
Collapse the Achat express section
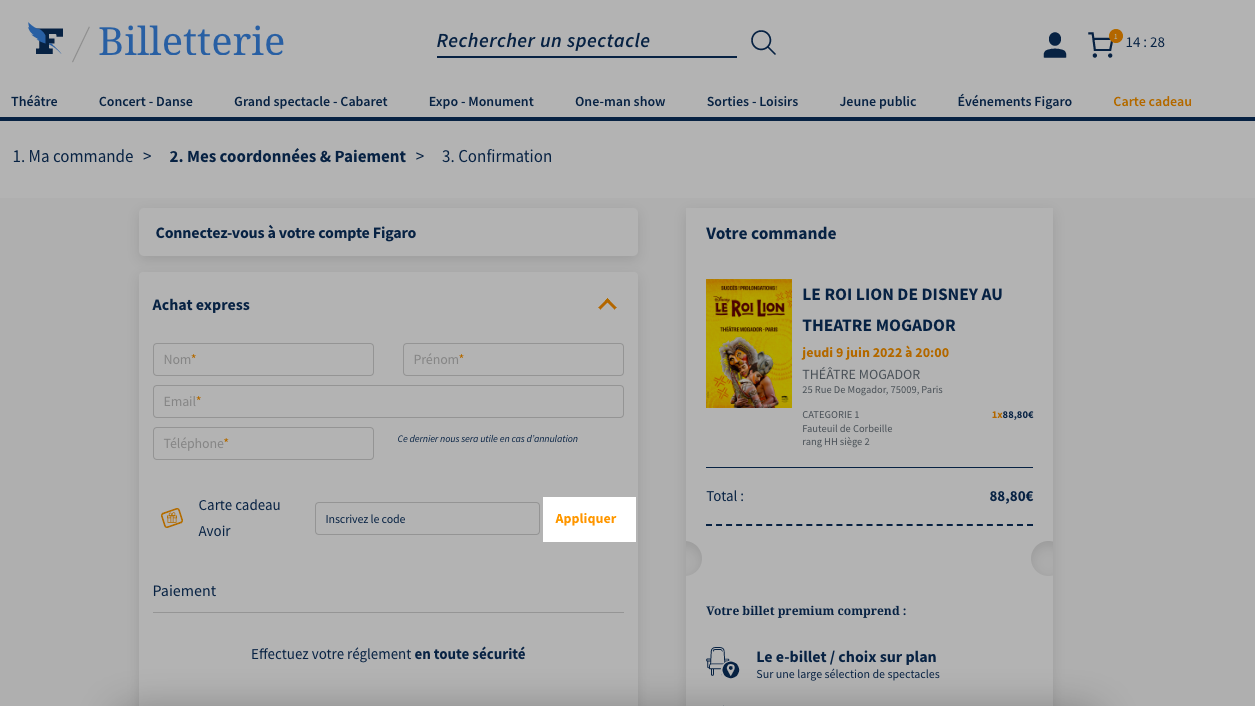[607, 304]
